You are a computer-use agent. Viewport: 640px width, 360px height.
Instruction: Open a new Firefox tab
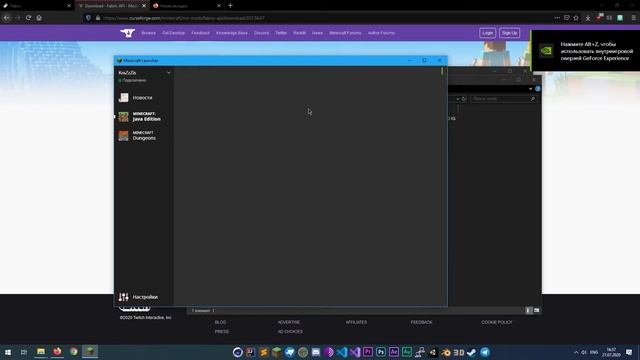coord(230,6)
